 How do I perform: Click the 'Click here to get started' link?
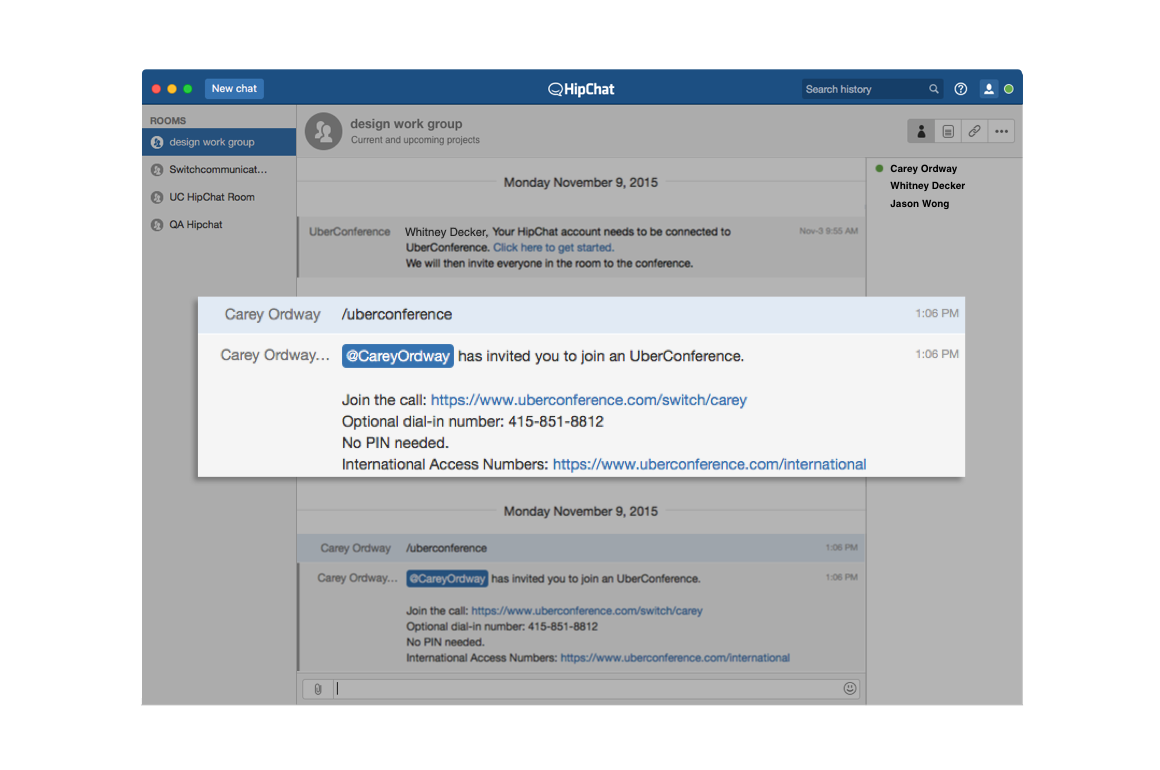553,248
